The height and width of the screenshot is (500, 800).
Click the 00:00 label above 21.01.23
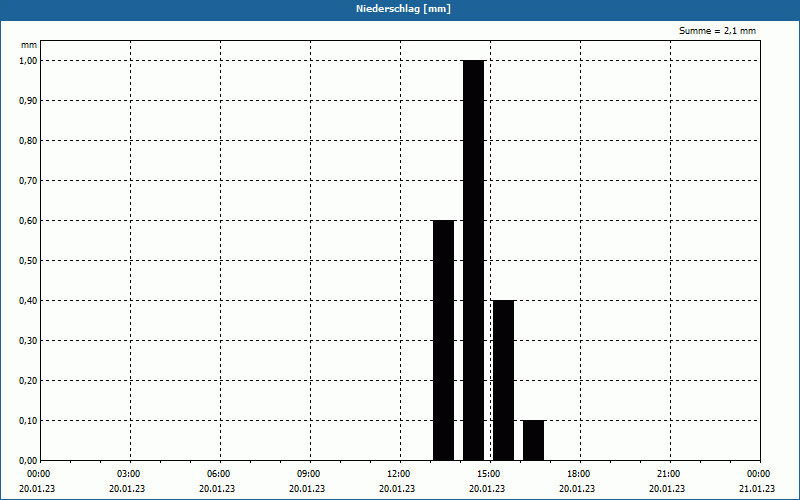[759, 474]
